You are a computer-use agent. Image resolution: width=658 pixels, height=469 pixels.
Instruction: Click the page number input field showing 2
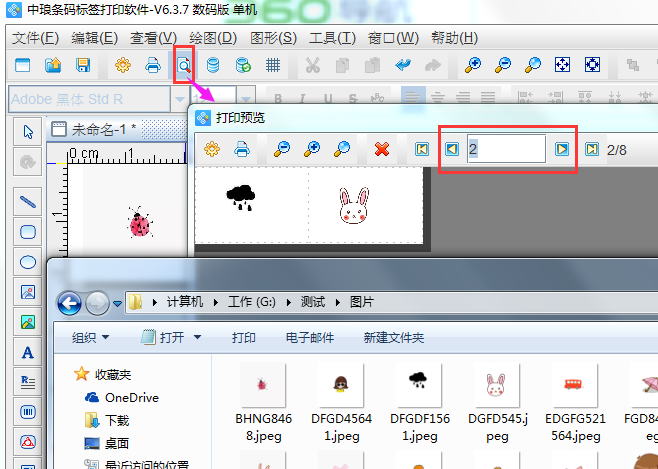pyautogui.click(x=505, y=149)
